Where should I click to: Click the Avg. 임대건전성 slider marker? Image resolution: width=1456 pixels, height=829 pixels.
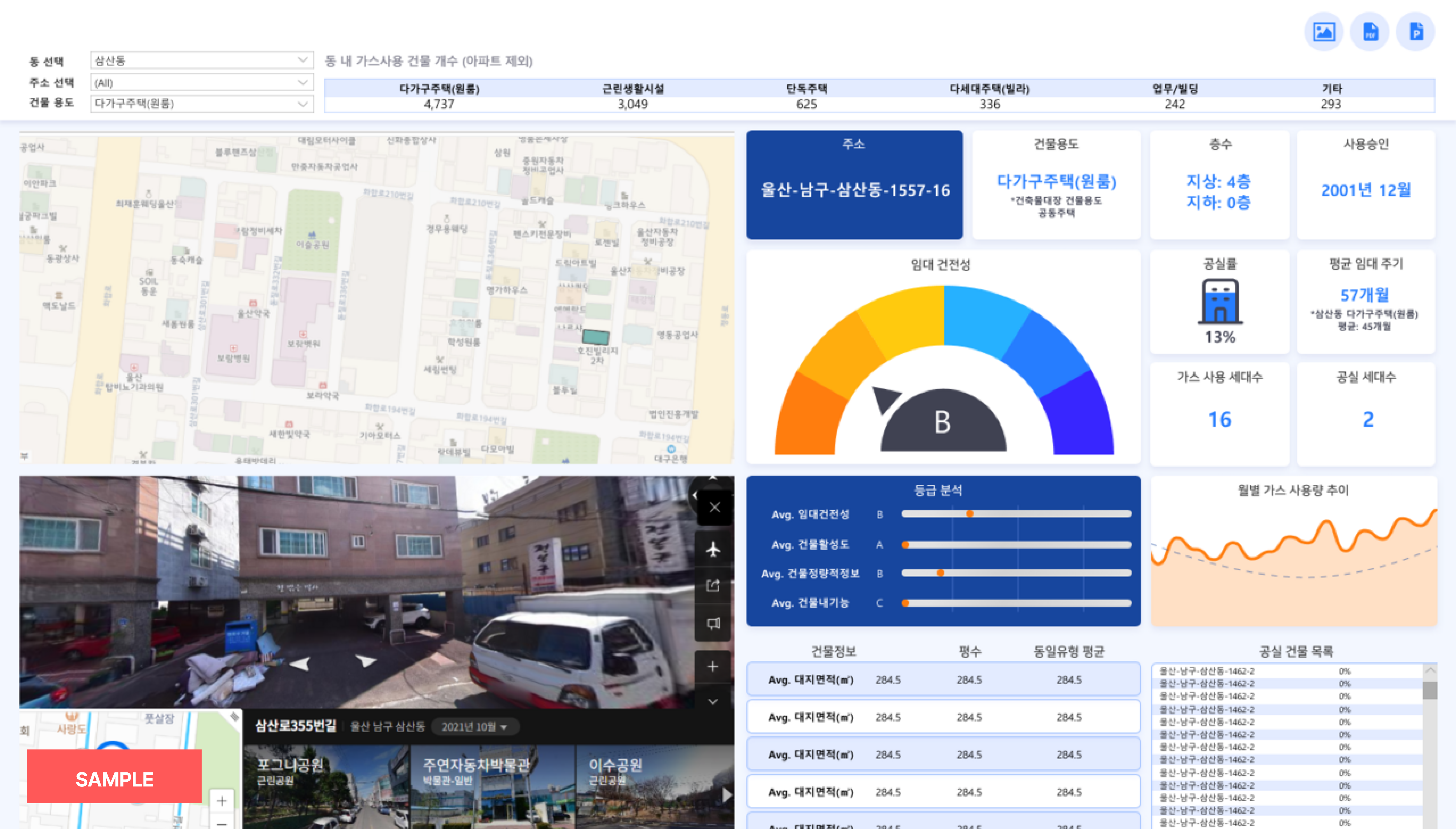tap(969, 514)
